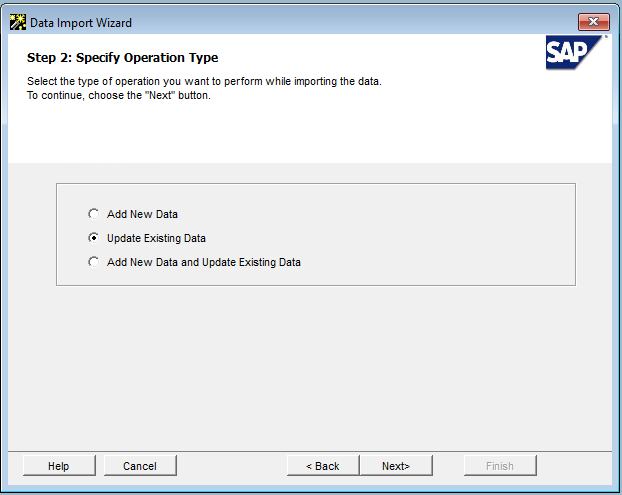The width and height of the screenshot is (622, 495).
Task: Click the 'Step 2: Specify Operation Type' heading
Action: click(x=123, y=58)
